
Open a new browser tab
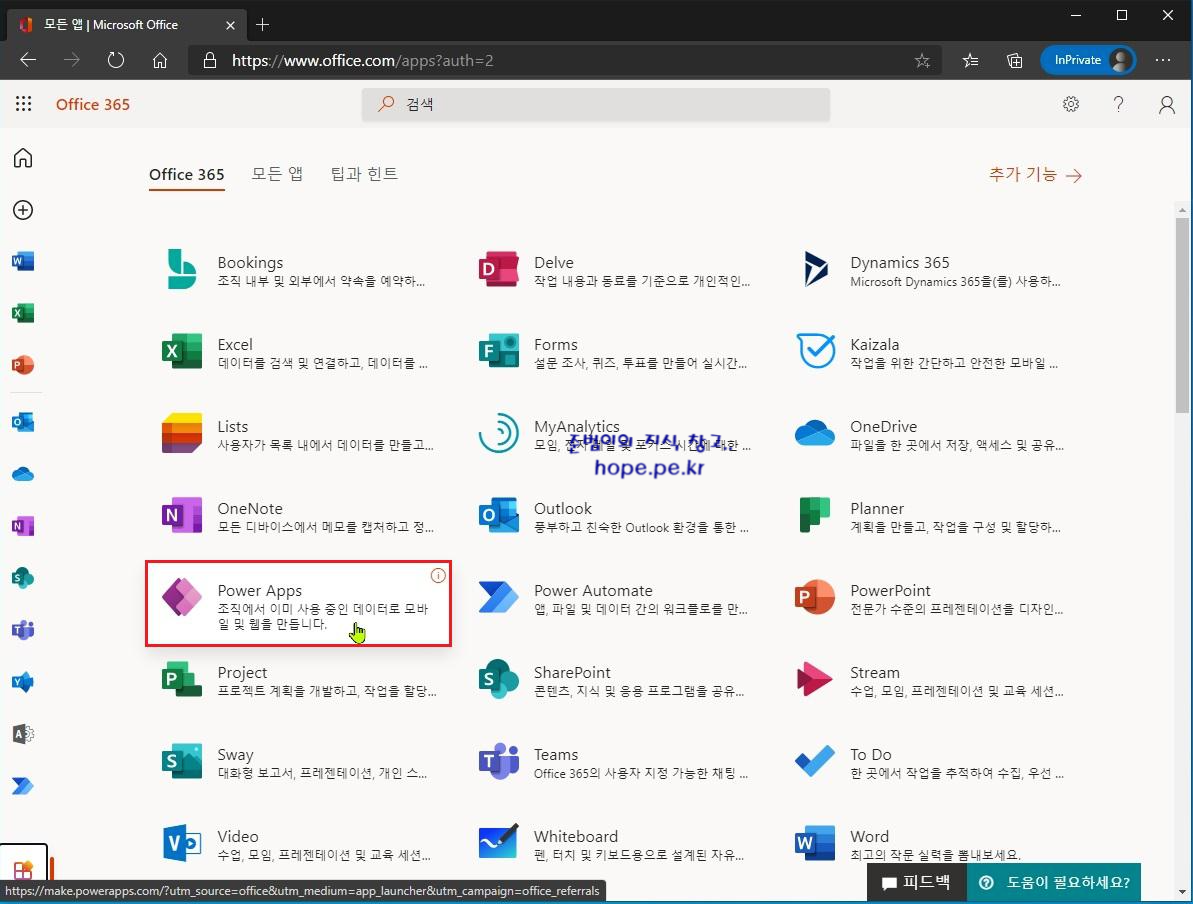pos(262,24)
